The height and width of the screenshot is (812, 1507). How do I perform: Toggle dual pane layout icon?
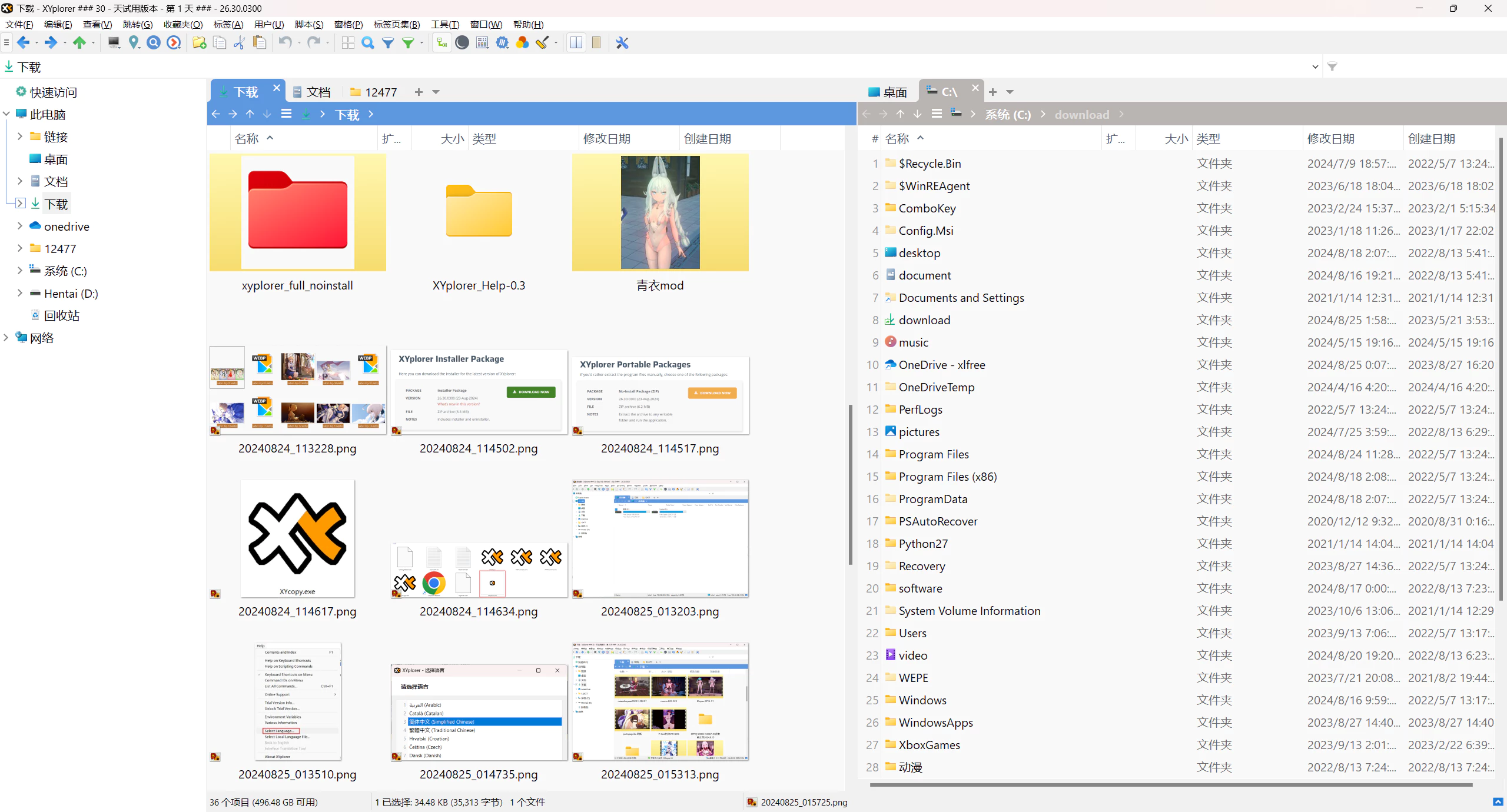click(576, 42)
